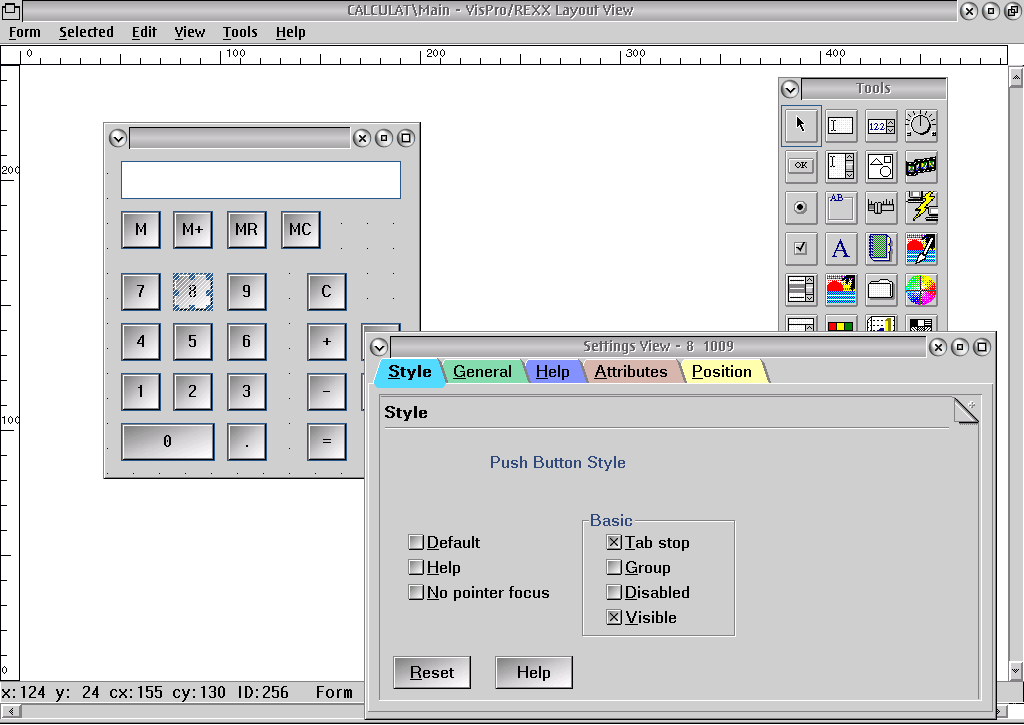
Task: Switch to the Position tab
Action: pos(722,372)
